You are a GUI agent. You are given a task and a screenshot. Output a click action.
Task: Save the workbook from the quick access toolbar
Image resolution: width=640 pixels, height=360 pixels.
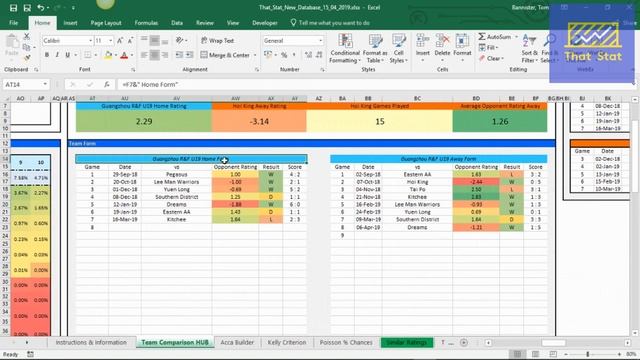click(13, 8)
